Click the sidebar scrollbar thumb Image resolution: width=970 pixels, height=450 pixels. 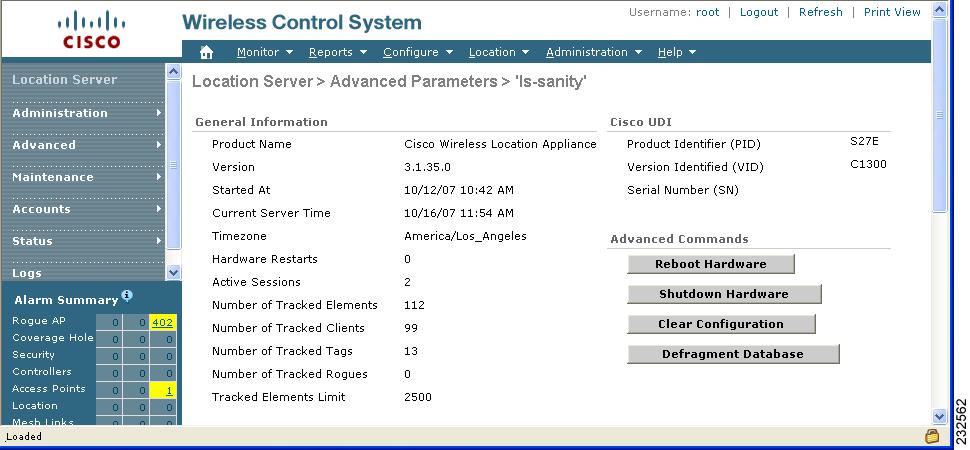(x=174, y=164)
